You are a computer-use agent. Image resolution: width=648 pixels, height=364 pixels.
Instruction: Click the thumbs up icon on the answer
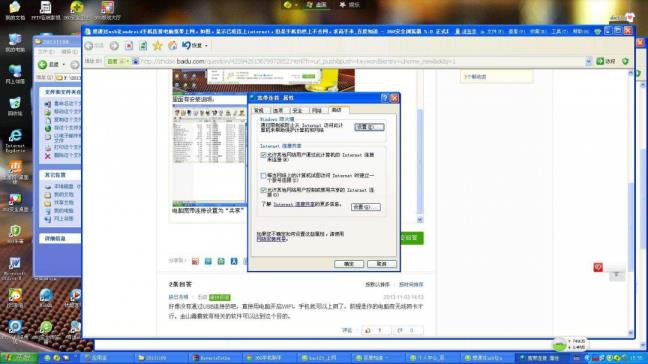click(368, 330)
